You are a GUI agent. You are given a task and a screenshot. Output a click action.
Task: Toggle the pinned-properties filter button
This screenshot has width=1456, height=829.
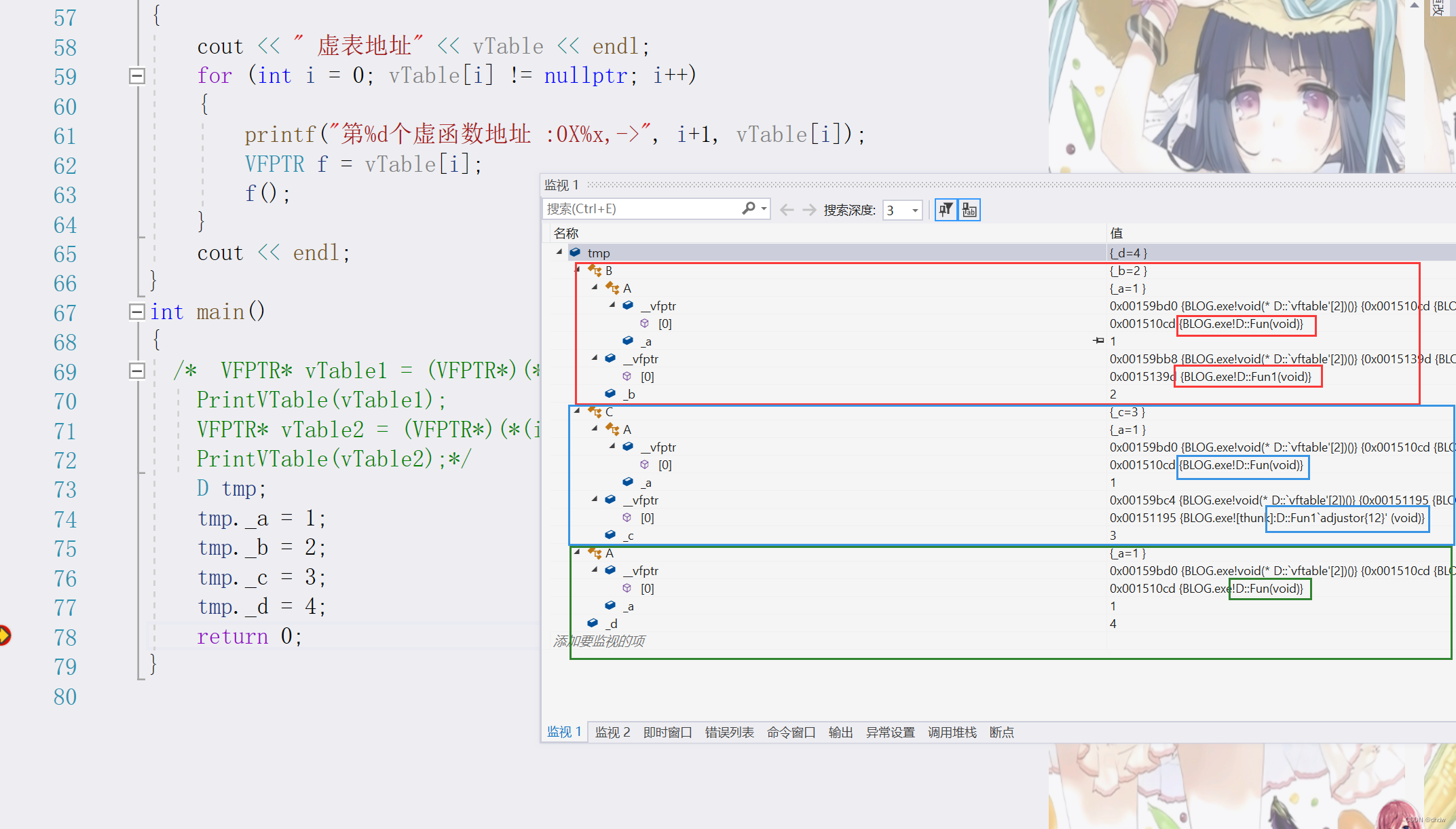946,210
